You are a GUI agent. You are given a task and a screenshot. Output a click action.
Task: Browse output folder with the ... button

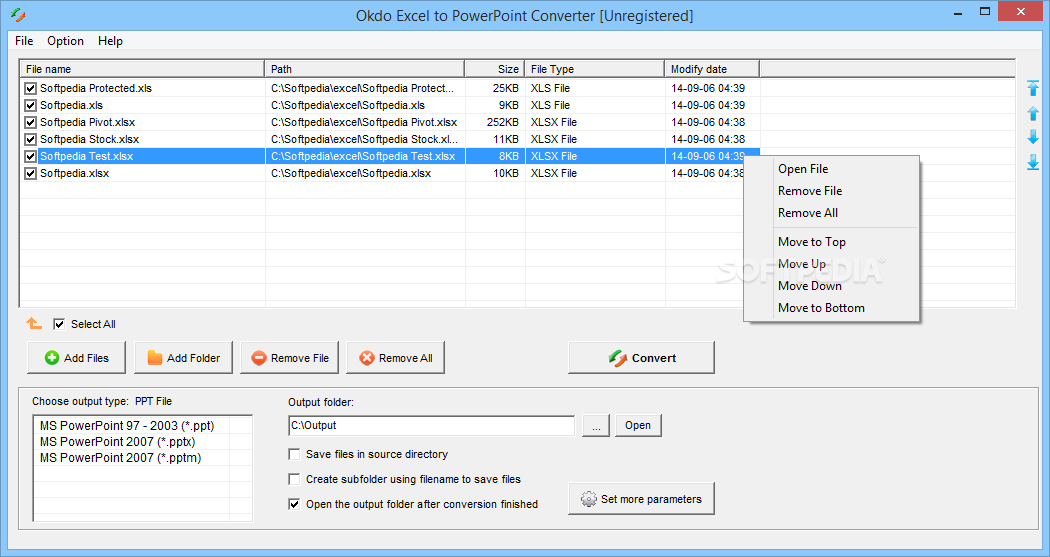click(596, 426)
